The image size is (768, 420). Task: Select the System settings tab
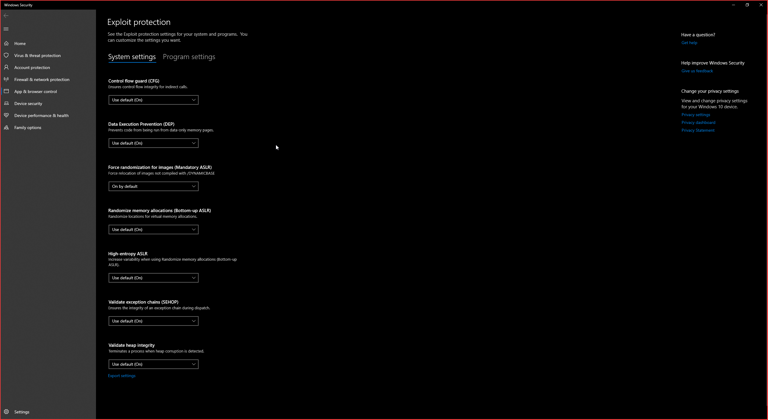tap(132, 57)
